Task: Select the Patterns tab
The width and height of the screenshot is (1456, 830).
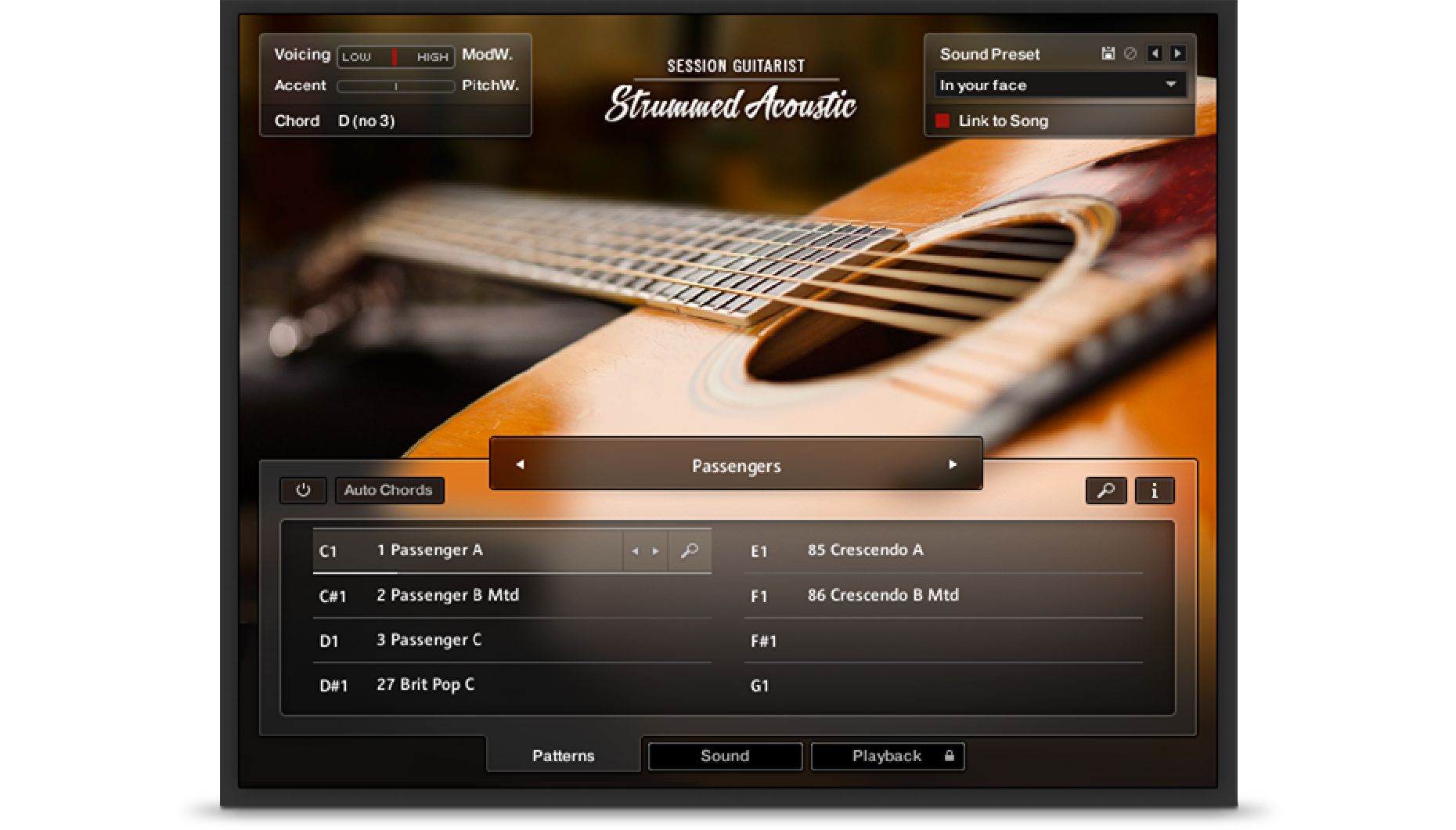Action: point(564,756)
